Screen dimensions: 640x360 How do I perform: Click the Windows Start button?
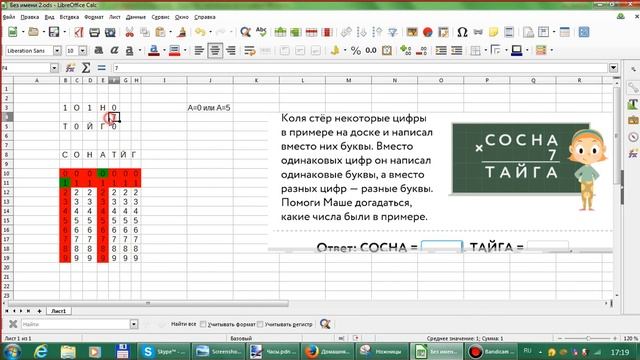(x=13, y=351)
